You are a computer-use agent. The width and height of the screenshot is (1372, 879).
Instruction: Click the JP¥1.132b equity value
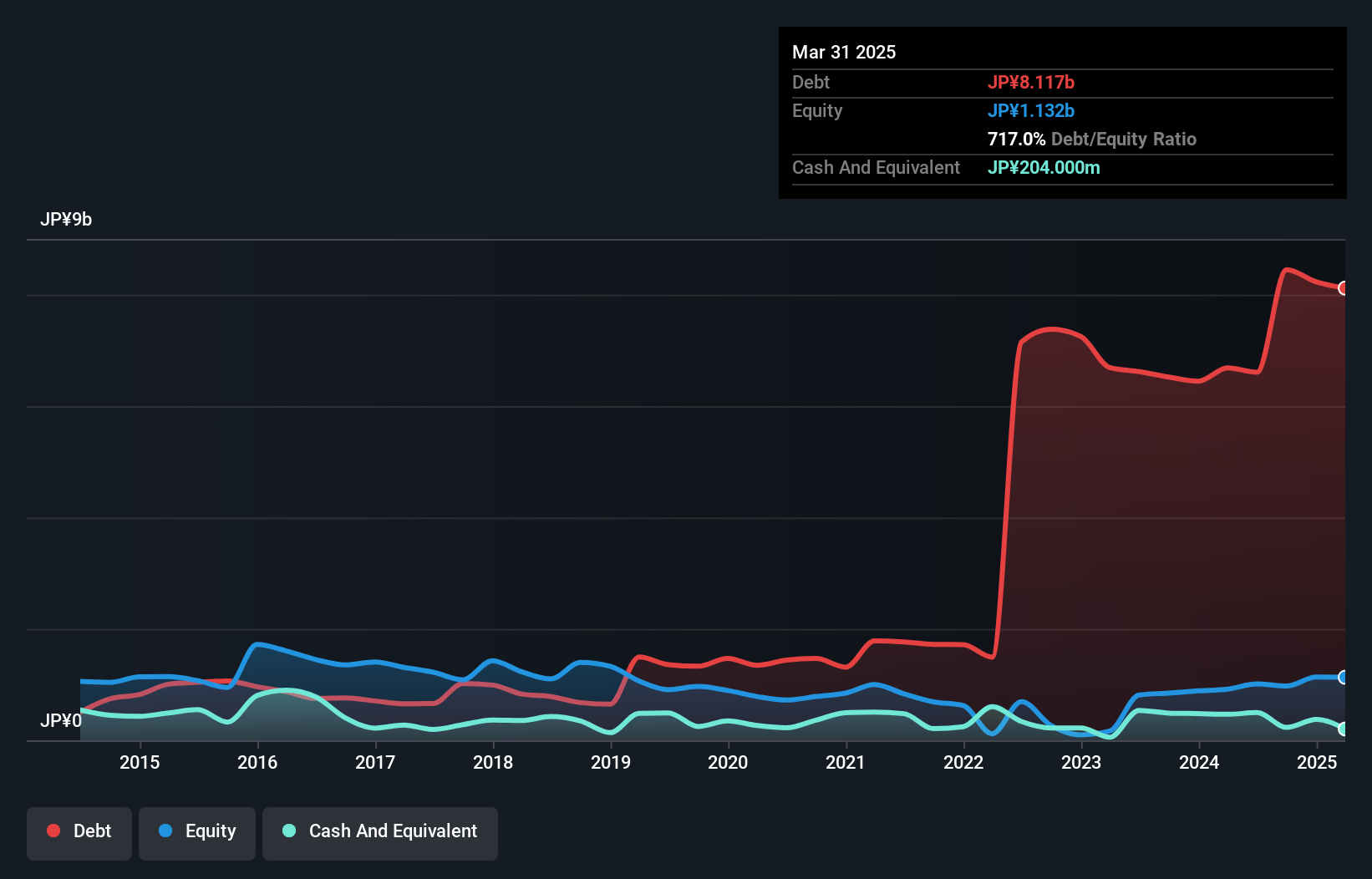coord(1031,111)
